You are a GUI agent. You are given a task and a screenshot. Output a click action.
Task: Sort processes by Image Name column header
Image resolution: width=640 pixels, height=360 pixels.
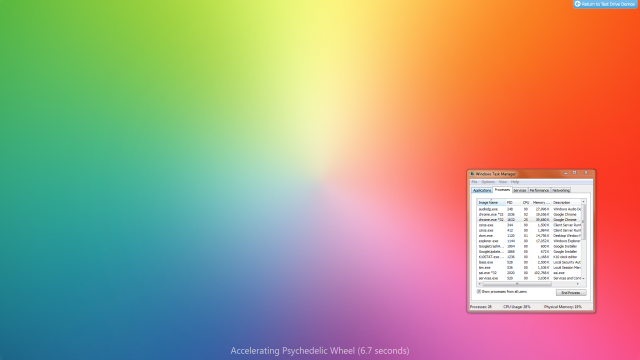click(491, 202)
